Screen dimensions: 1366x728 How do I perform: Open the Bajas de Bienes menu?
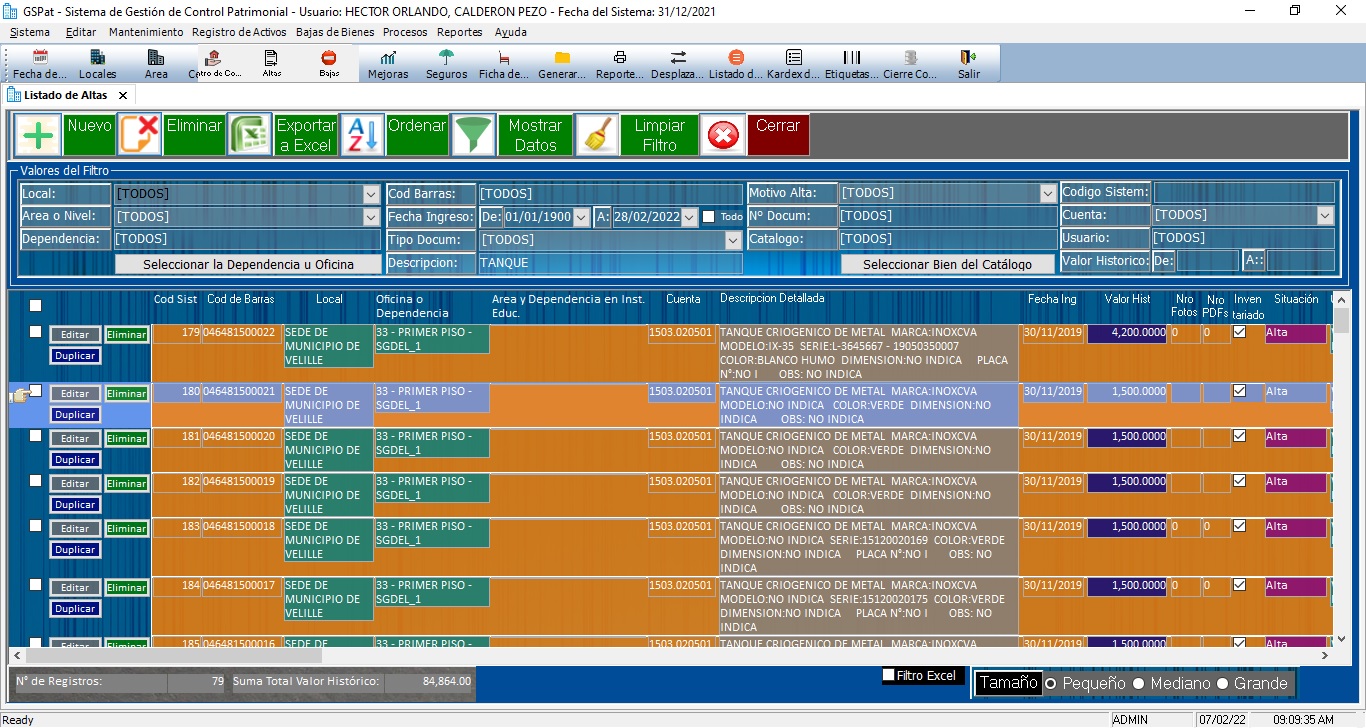(x=335, y=32)
